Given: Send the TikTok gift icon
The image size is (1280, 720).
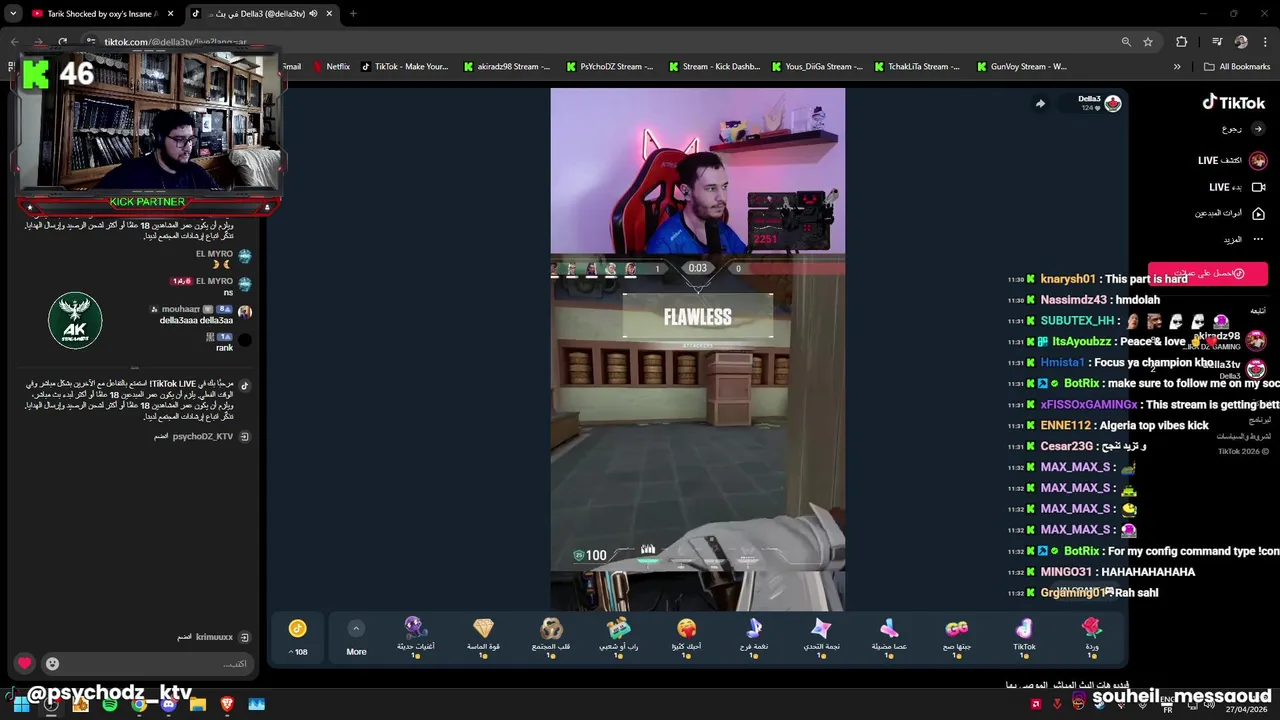Looking at the screenshot, I should [1024, 636].
